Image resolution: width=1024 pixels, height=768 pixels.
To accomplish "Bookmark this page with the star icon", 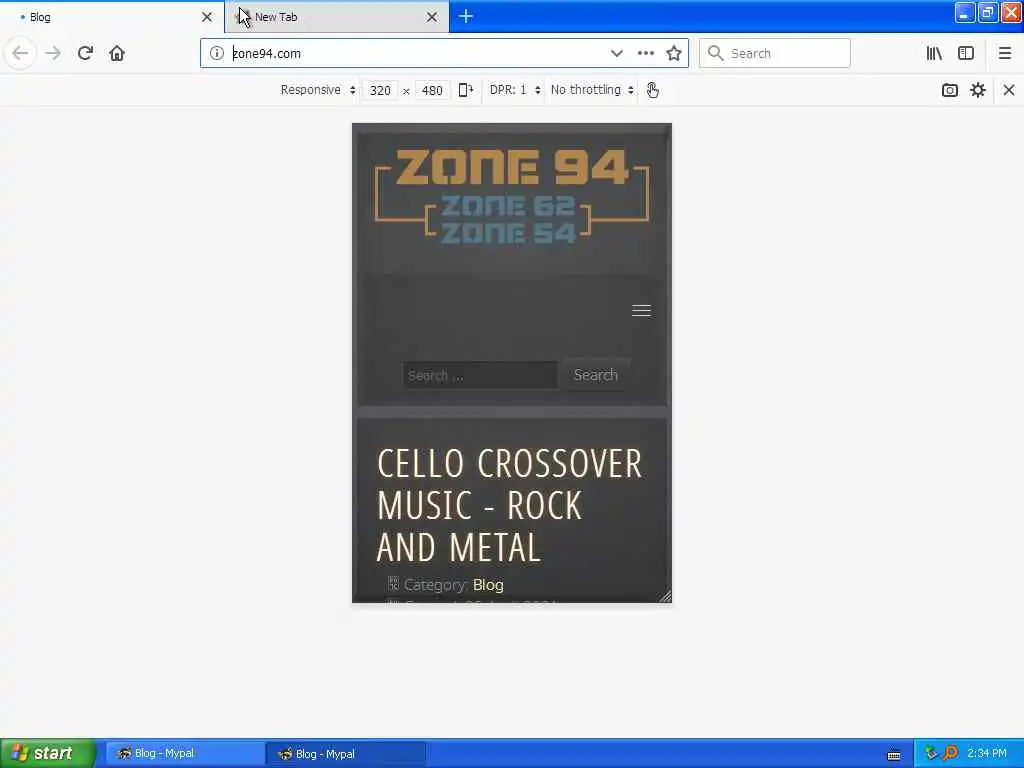I will (674, 53).
